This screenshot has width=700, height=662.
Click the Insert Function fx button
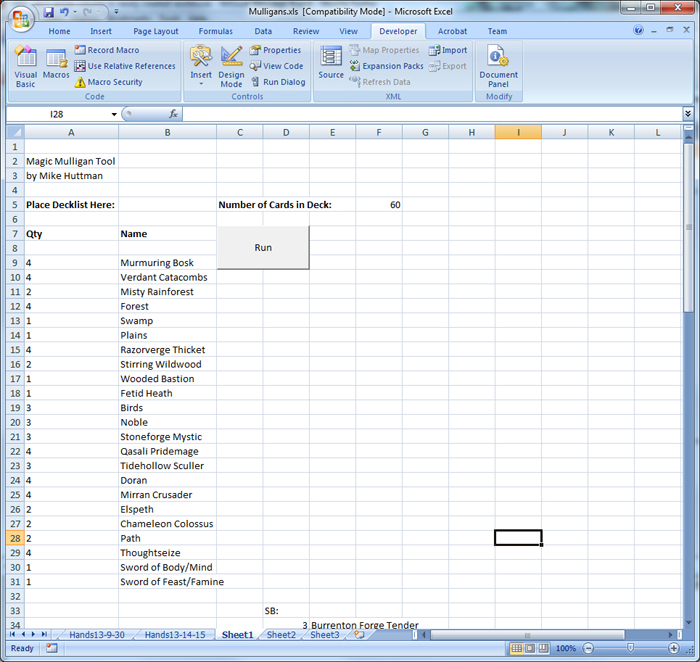point(173,114)
